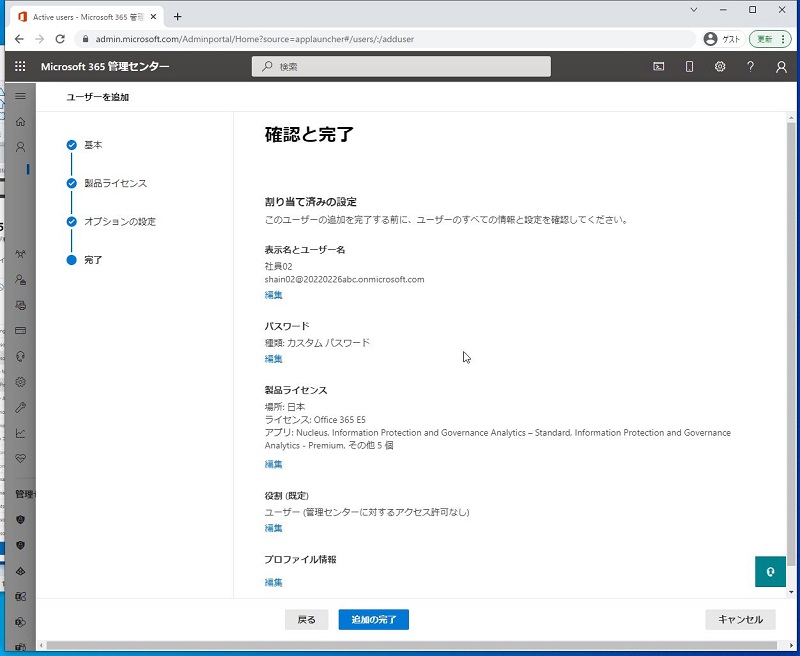Click the ユーザーを追加 panel title
800x656 pixels.
click(97, 97)
